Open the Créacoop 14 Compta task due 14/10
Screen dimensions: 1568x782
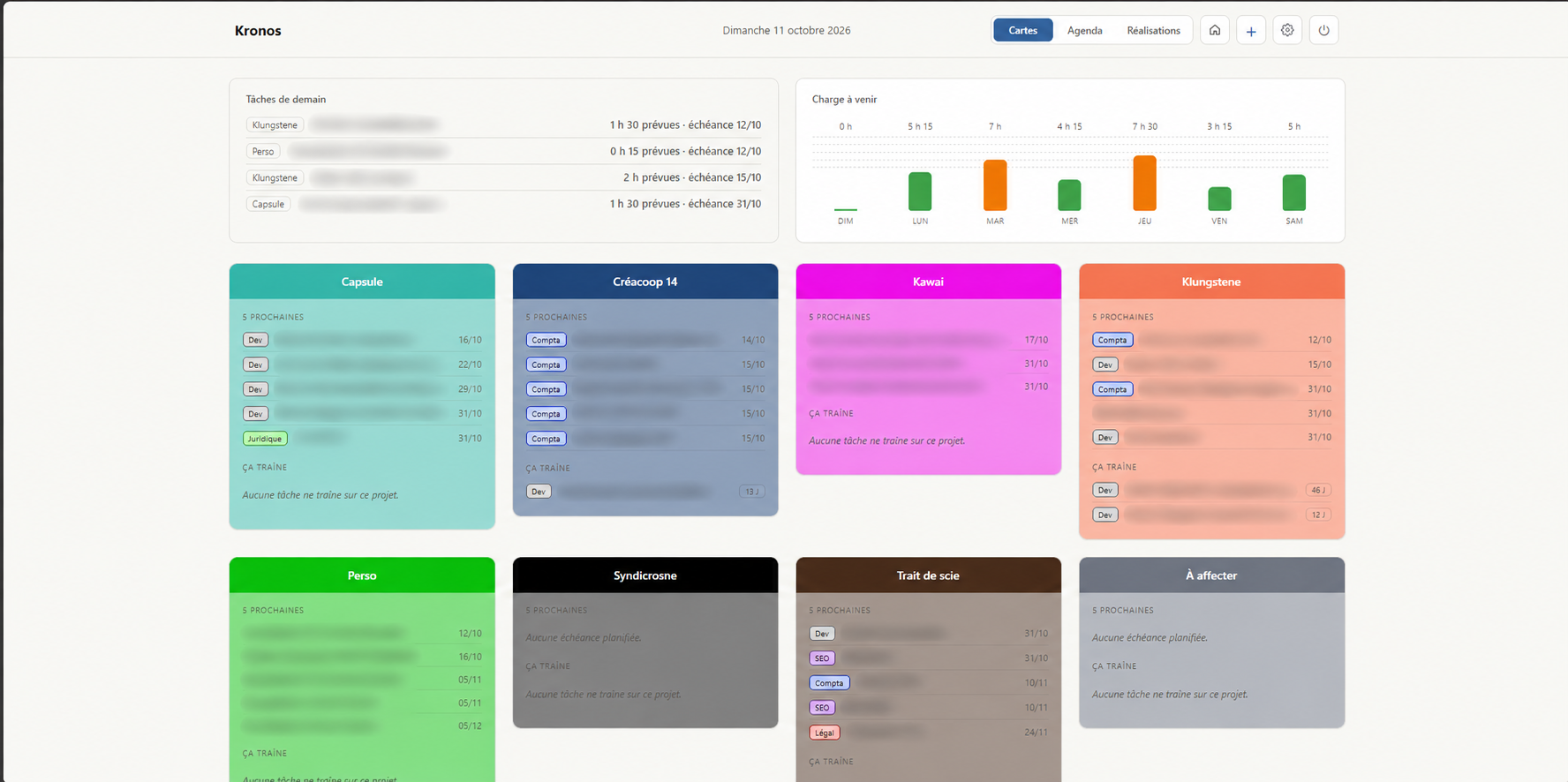coord(645,340)
